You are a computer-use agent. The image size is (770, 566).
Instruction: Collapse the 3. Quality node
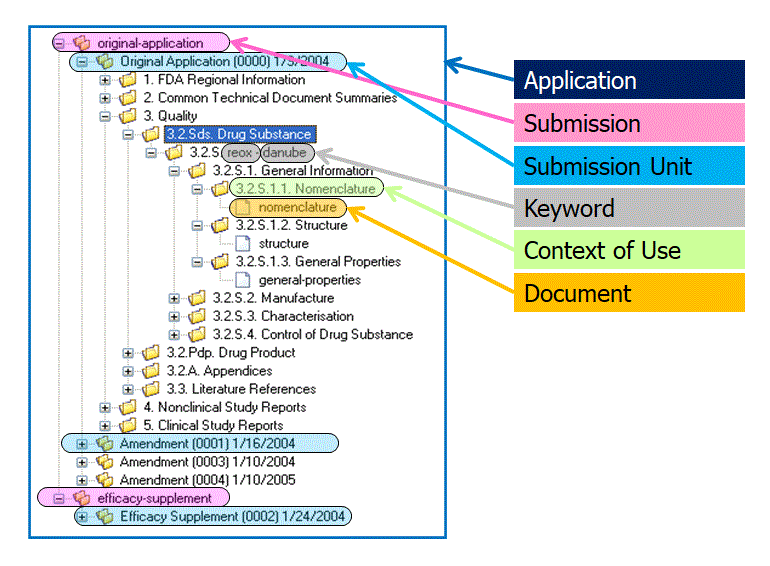click(105, 116)
